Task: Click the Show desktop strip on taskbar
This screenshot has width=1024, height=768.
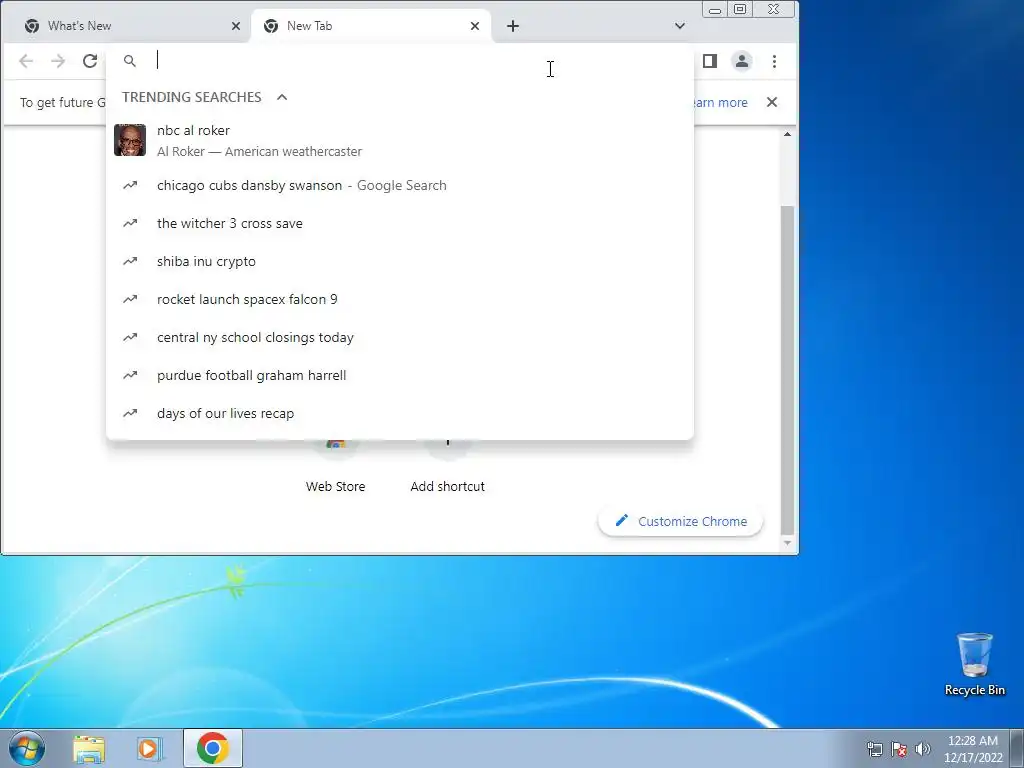Action: click(x=1017, y=748)
